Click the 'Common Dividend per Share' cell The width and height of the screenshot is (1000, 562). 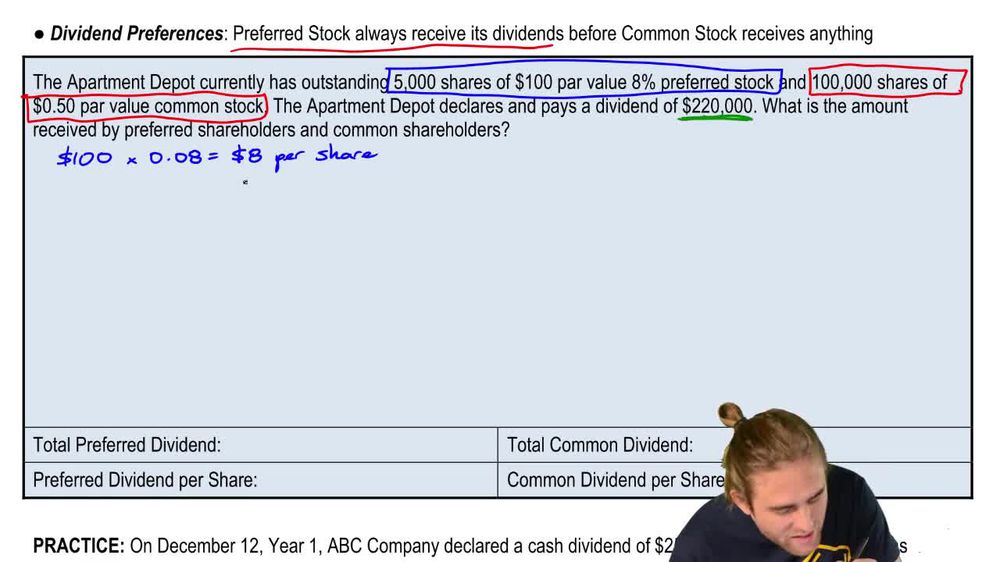[735, 480]
